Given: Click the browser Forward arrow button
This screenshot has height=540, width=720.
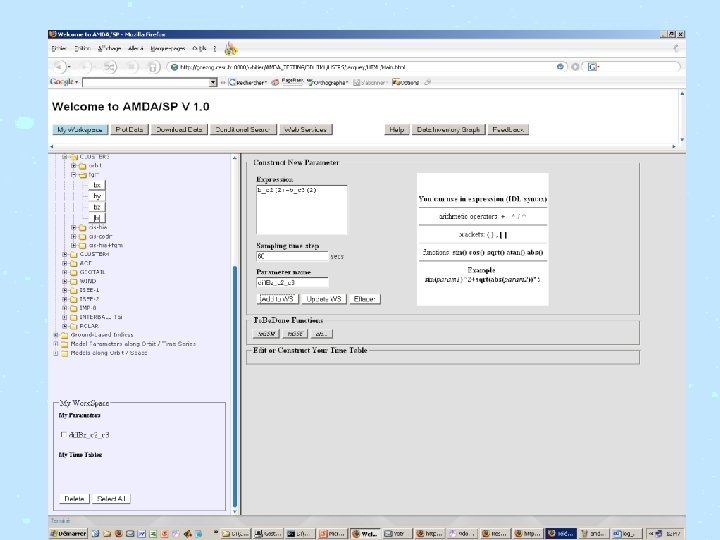Looking at the screenshot, I should point(84,67).
